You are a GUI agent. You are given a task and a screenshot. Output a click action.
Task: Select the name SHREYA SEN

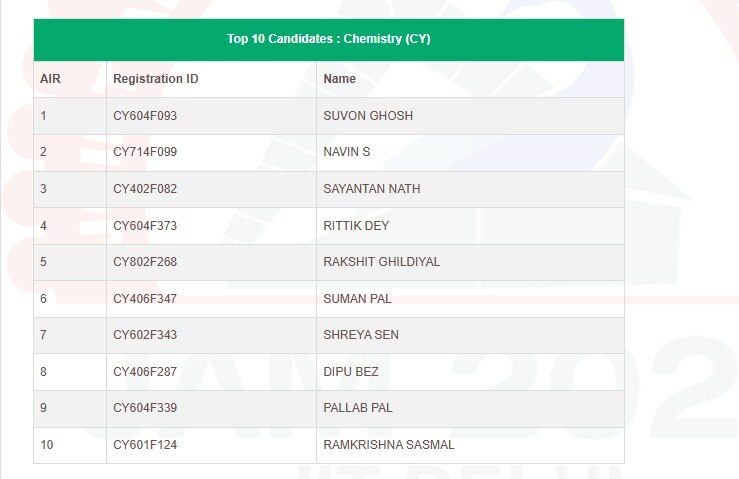coord(361,335)
